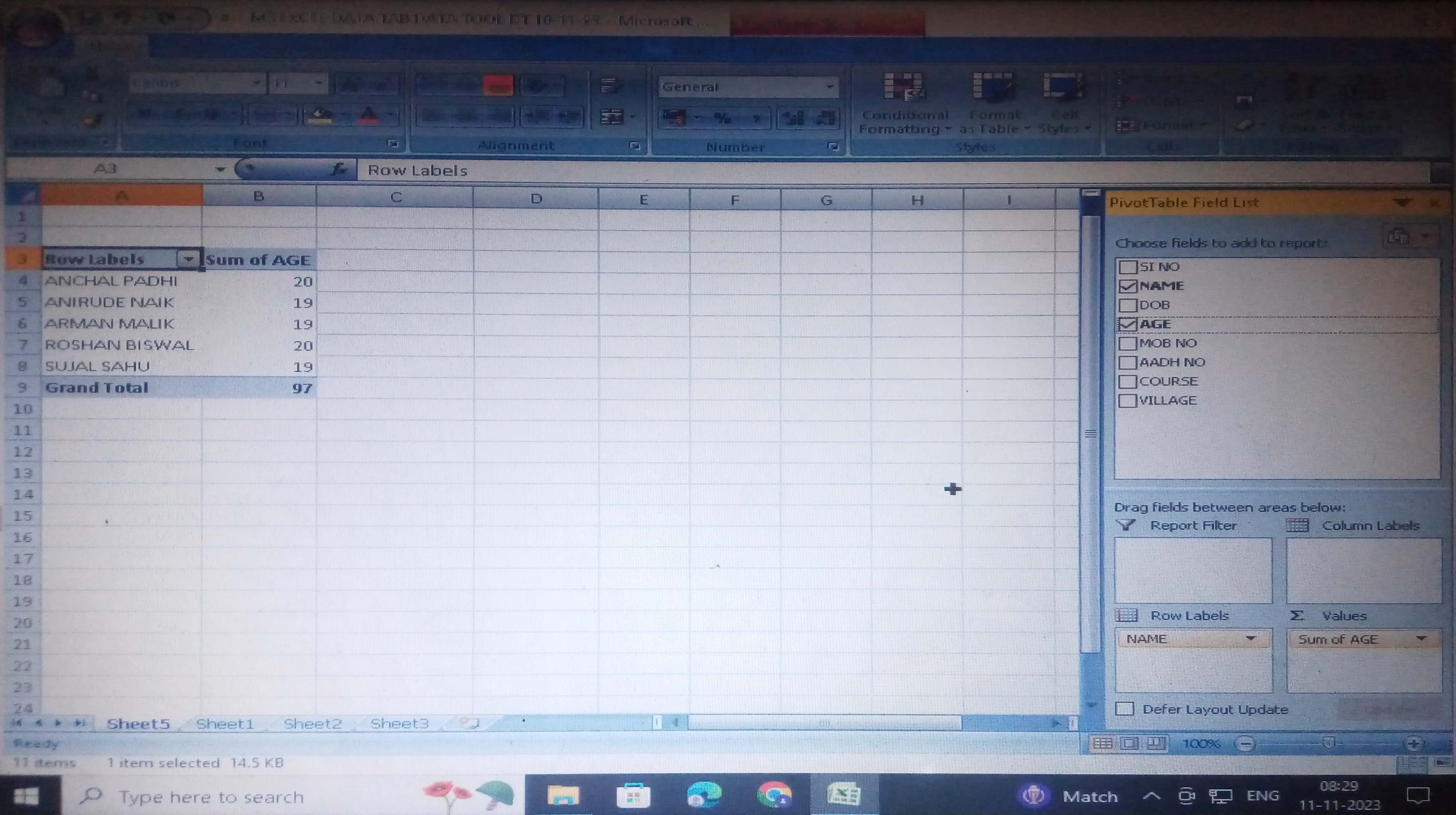Switch to Page Layout view icon
Image resolution: width=1456 pixels, height=815 pixels.
coord(1129,743)
